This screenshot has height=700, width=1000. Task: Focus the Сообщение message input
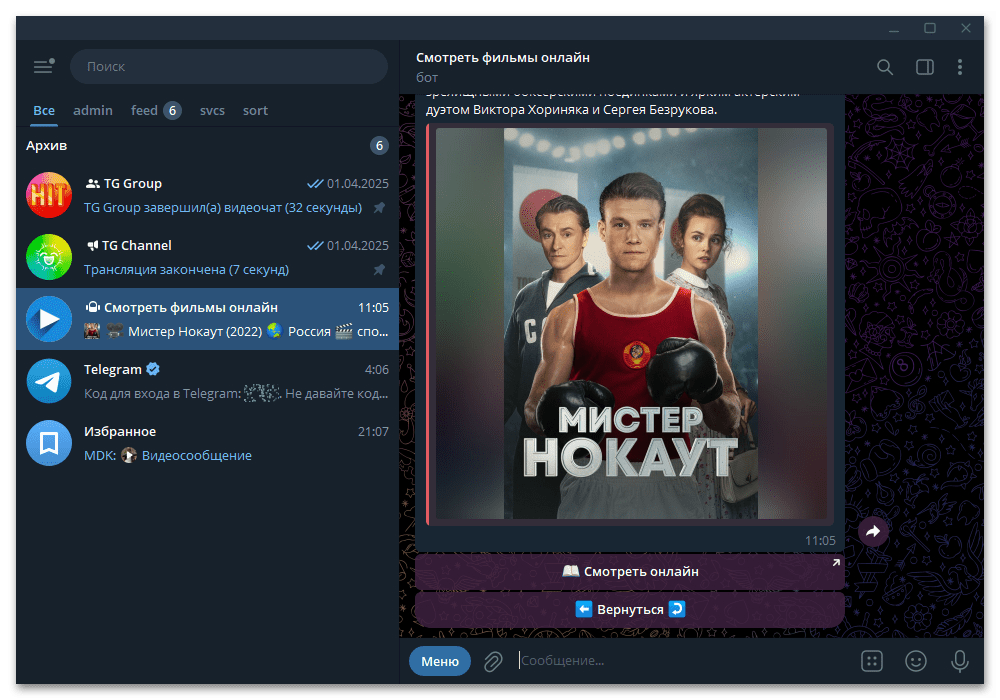[x=684, y=661]
